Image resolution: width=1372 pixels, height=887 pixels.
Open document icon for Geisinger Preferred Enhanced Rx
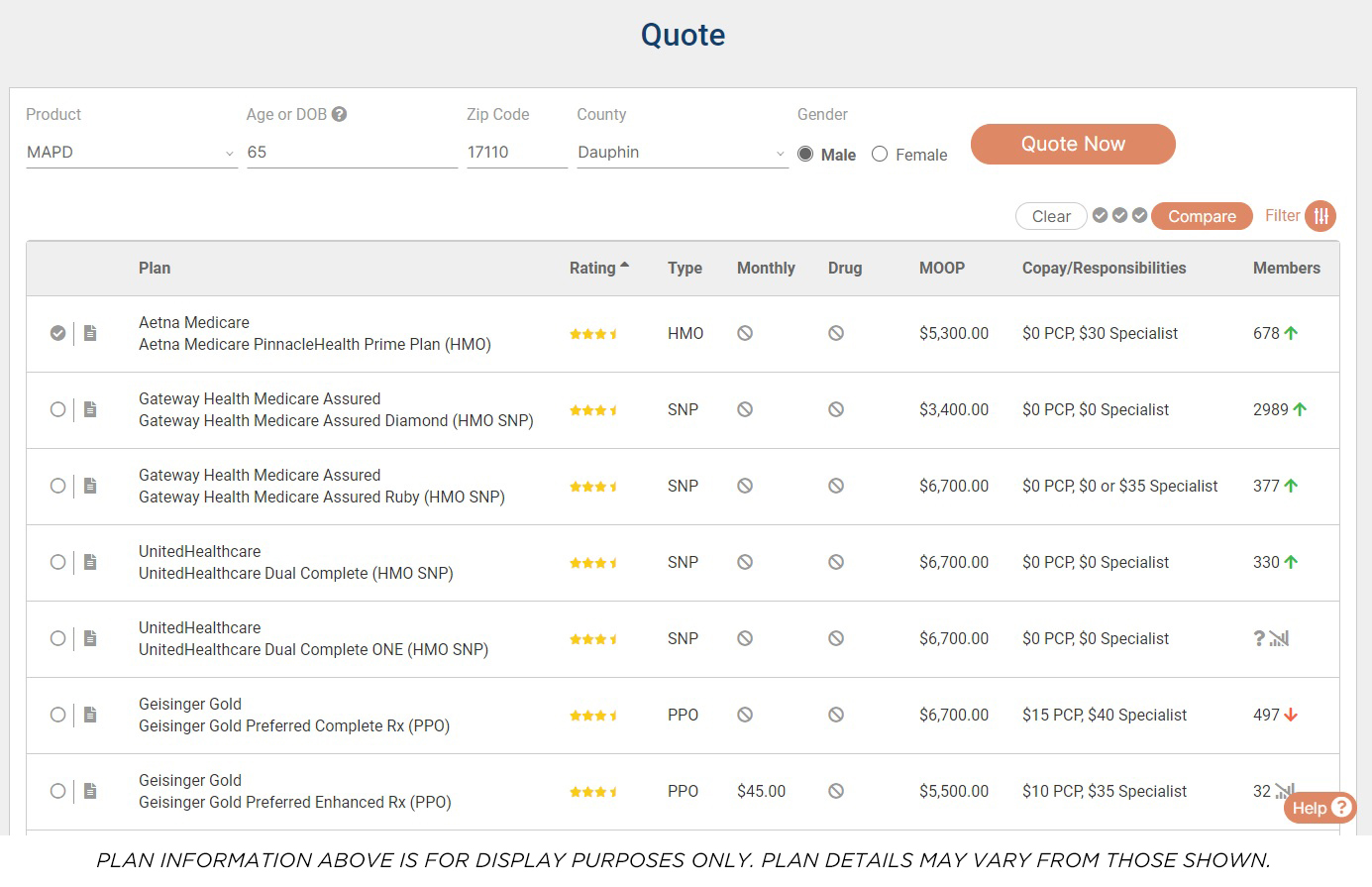[90, 791]
